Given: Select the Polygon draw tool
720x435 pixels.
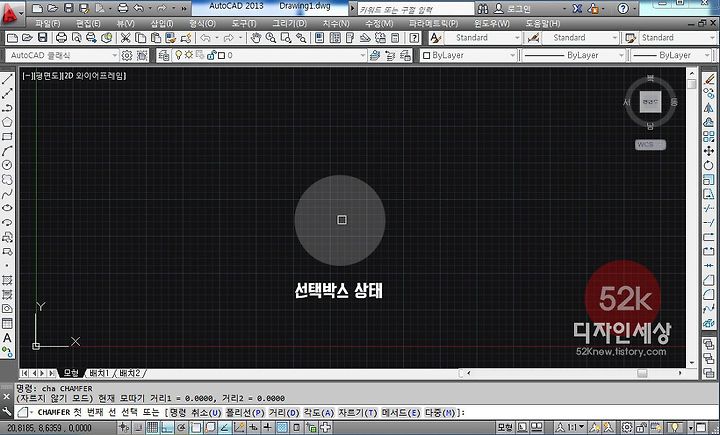Looking at the screenshot, I should coord(7,122).
